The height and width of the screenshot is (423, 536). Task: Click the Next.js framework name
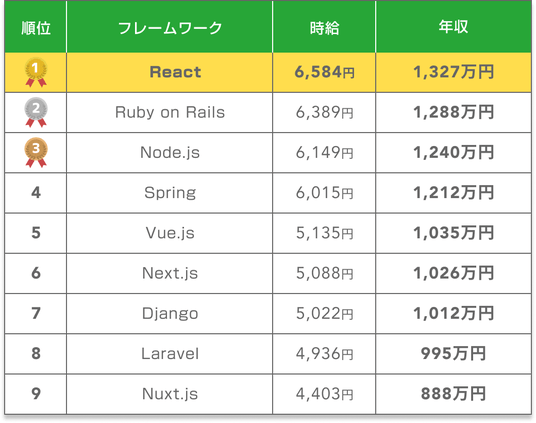(170, 273)
